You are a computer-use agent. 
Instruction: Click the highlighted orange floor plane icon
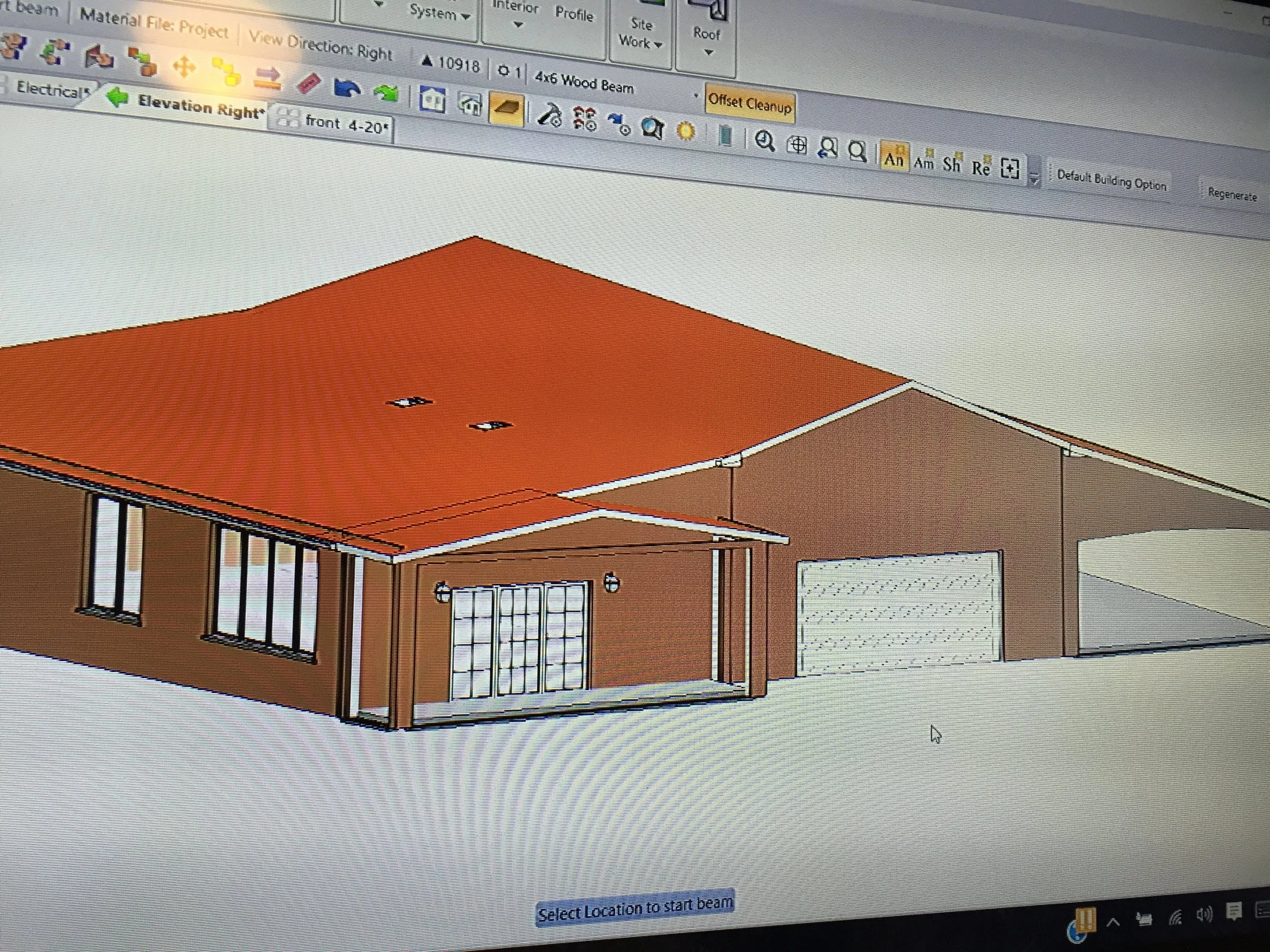click(x=506, y=109)
